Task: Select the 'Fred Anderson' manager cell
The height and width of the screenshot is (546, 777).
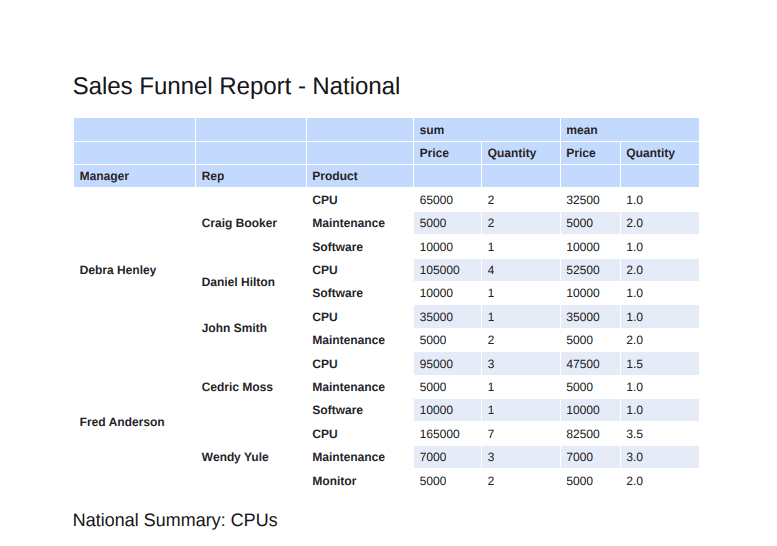Action: [122, 422]
